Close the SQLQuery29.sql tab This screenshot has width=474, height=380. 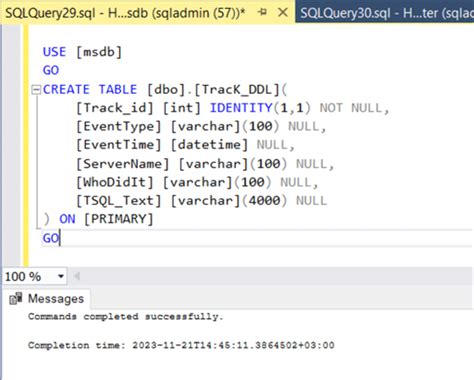283,13
